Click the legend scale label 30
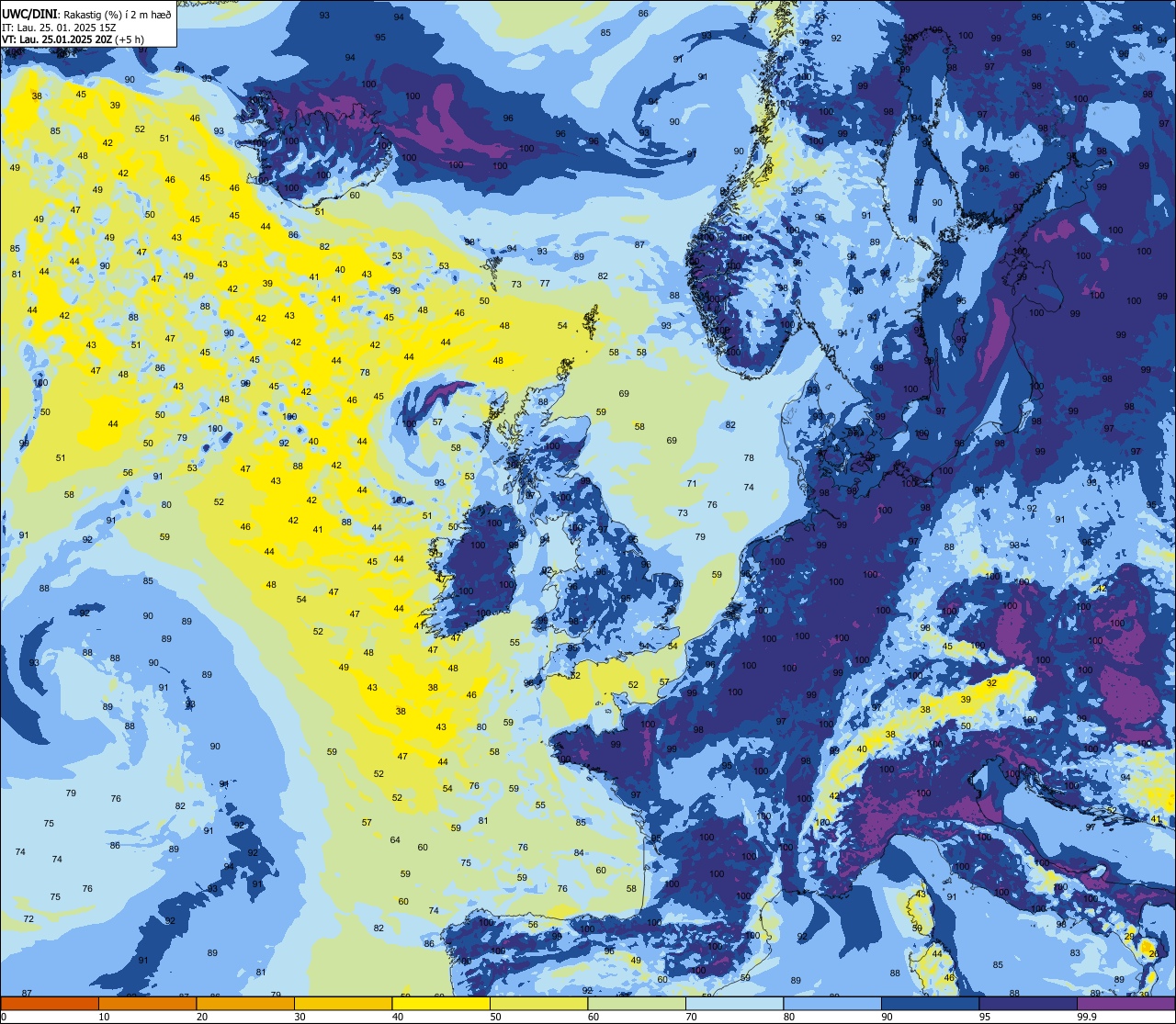Viewport: 1176px width, 1024px height. click(300, 1017)
